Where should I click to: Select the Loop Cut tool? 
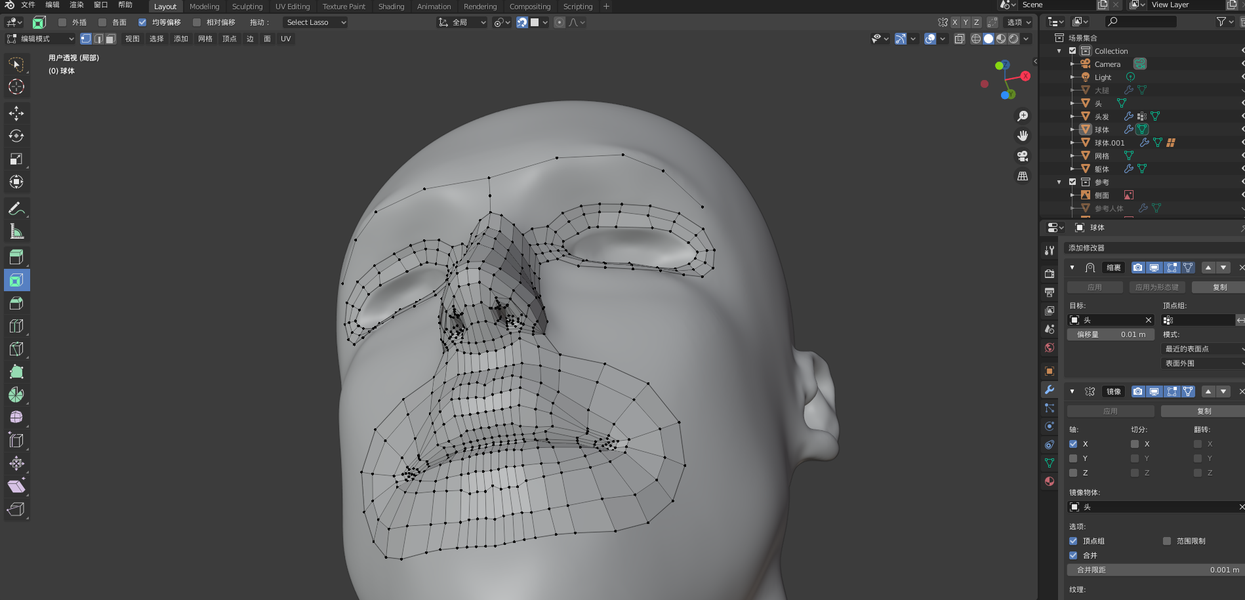click(x=16, y=326)
